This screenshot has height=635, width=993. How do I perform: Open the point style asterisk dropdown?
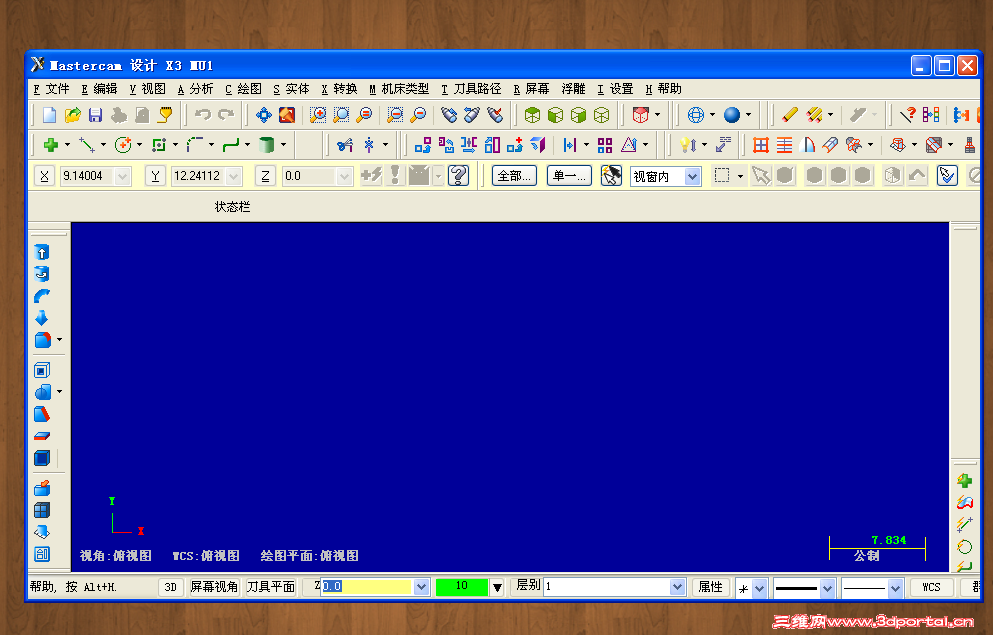click(x=759, y=588)
